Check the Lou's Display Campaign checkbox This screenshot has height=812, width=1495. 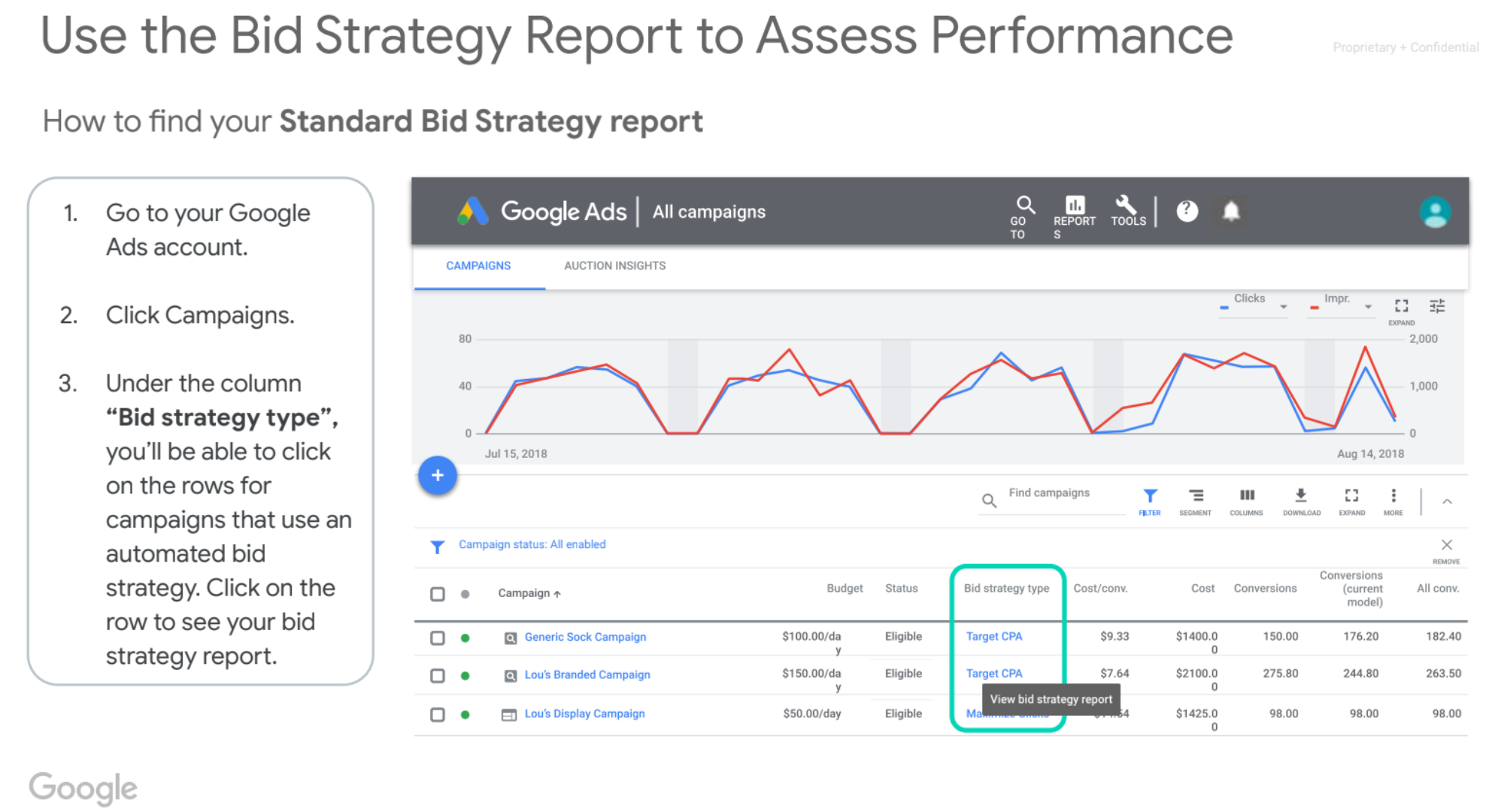click(x=438, y=714)
